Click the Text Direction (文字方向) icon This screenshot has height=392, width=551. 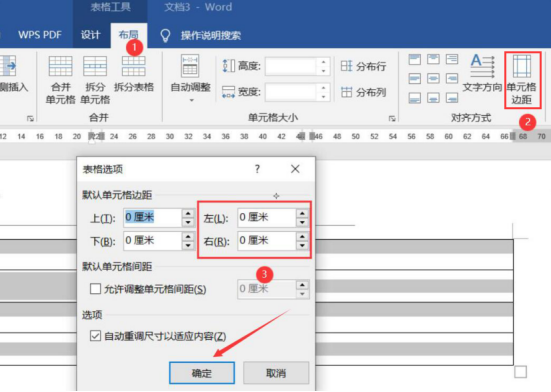(x=482, y=66)
